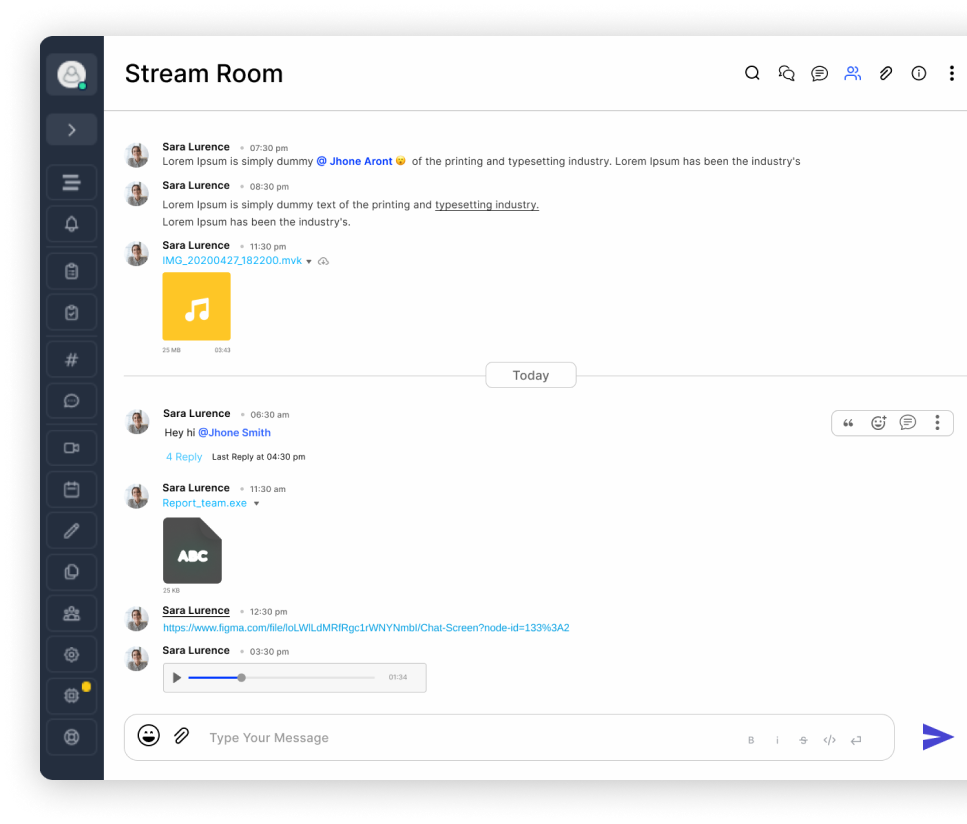The height and width of the screenshot is (824, 967).
Task: Open the hashtag channels icon
Action: click(72, 360)
